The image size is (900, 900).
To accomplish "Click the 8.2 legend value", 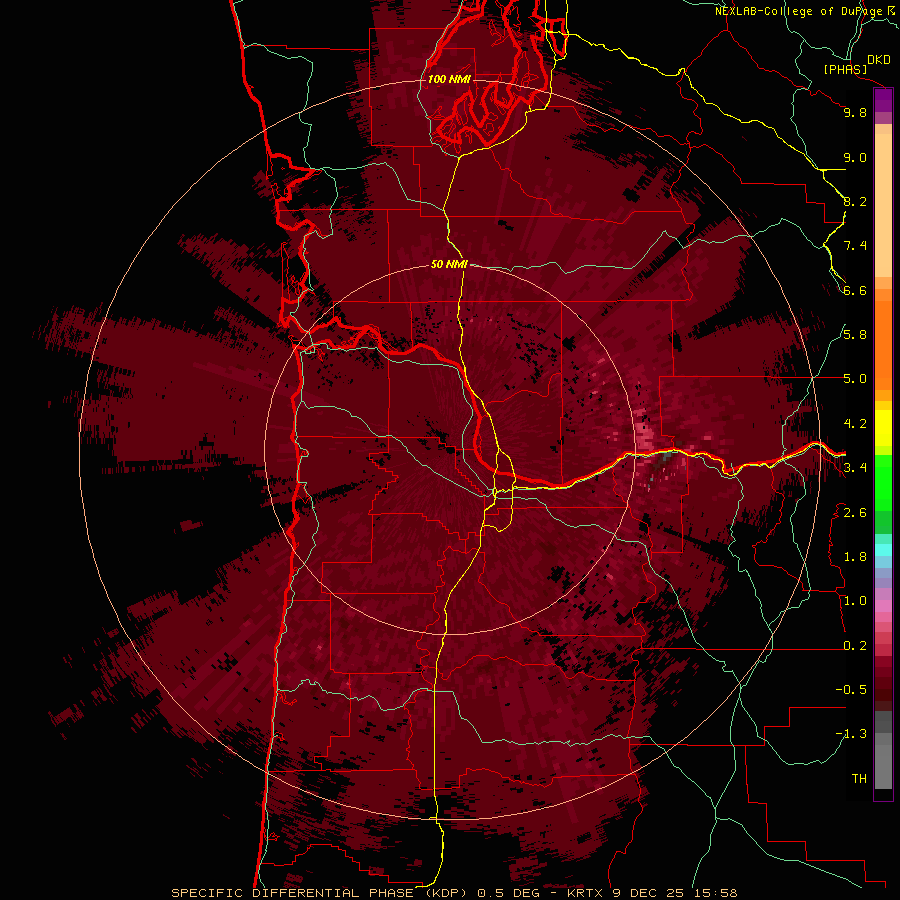I will pos(855,201).
